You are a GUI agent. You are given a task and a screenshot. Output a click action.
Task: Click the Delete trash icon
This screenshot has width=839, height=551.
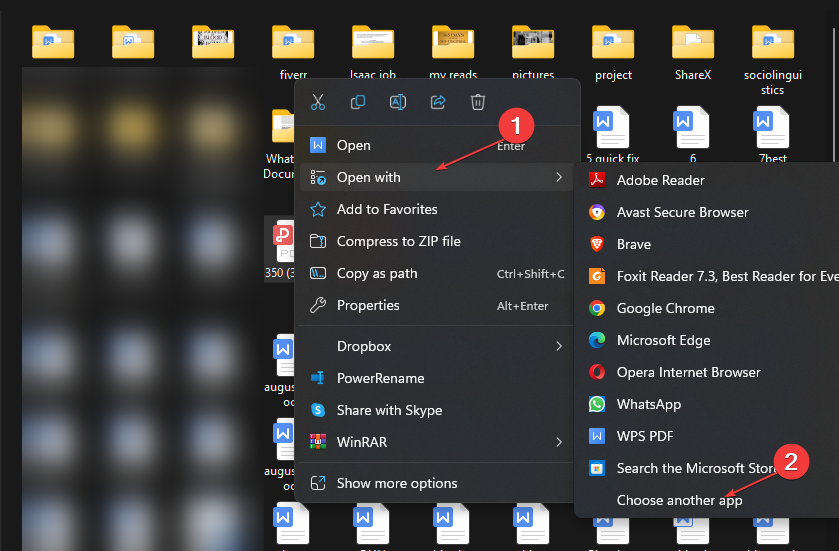coord(478,102)
